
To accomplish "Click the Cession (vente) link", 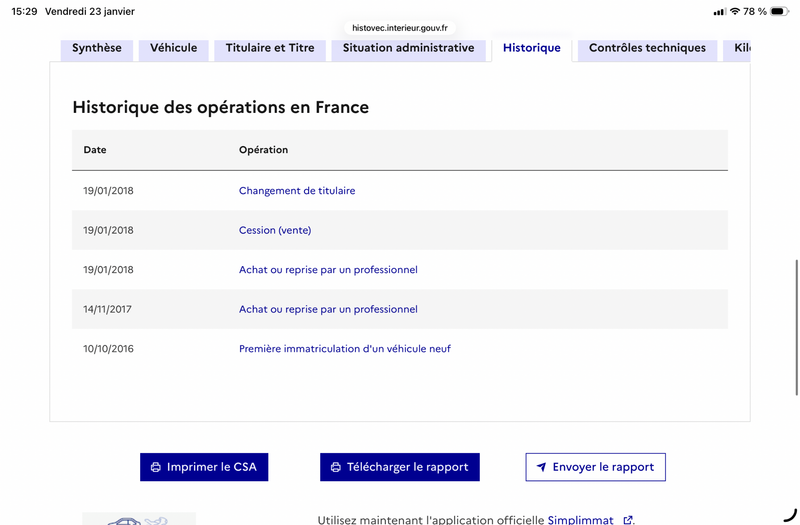I will click(x=275, y=230).
